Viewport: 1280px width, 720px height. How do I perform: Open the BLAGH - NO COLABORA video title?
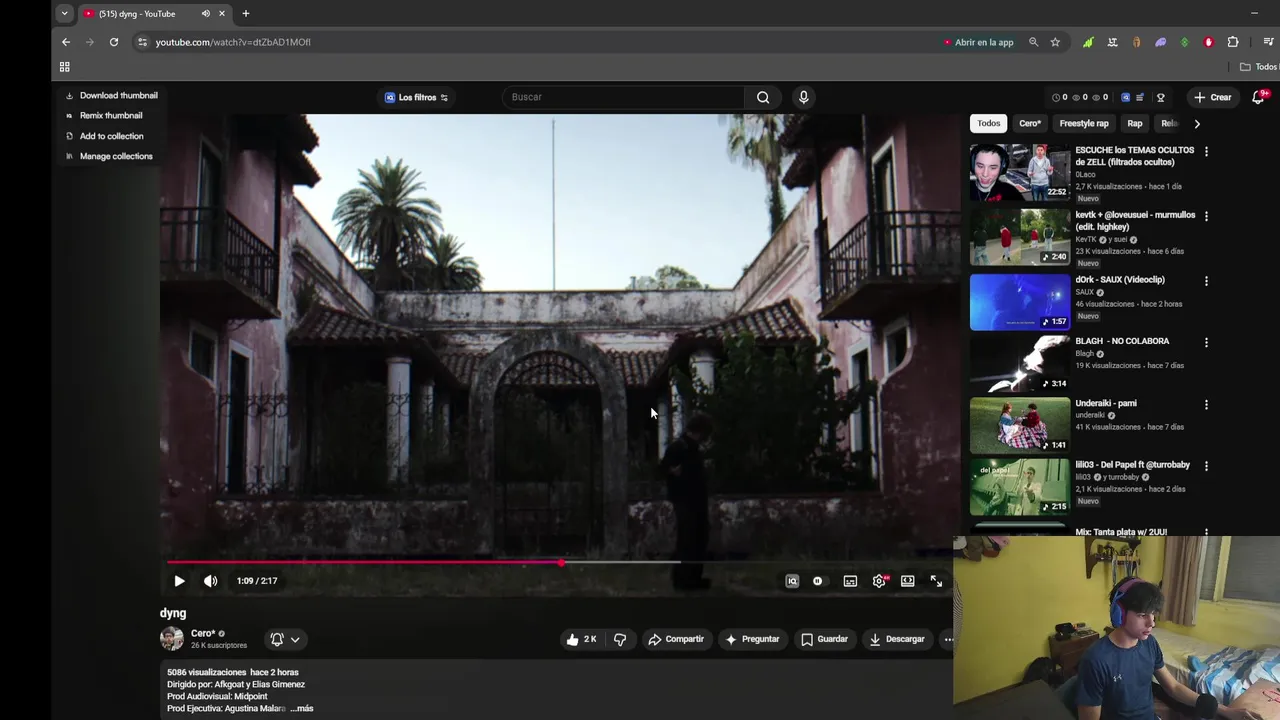coord(1122,341)
